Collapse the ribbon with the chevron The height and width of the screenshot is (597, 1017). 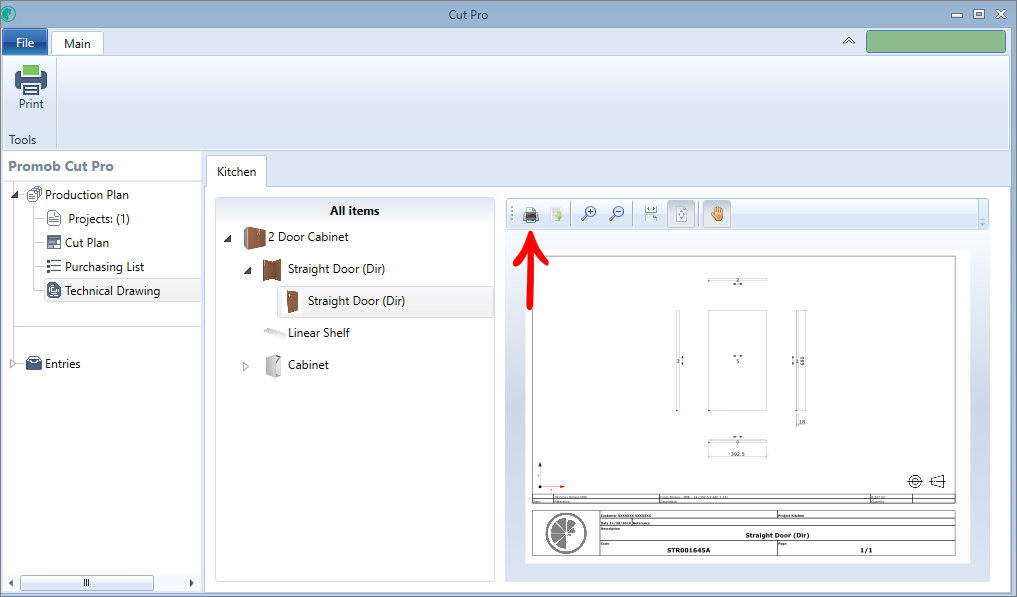848,41
